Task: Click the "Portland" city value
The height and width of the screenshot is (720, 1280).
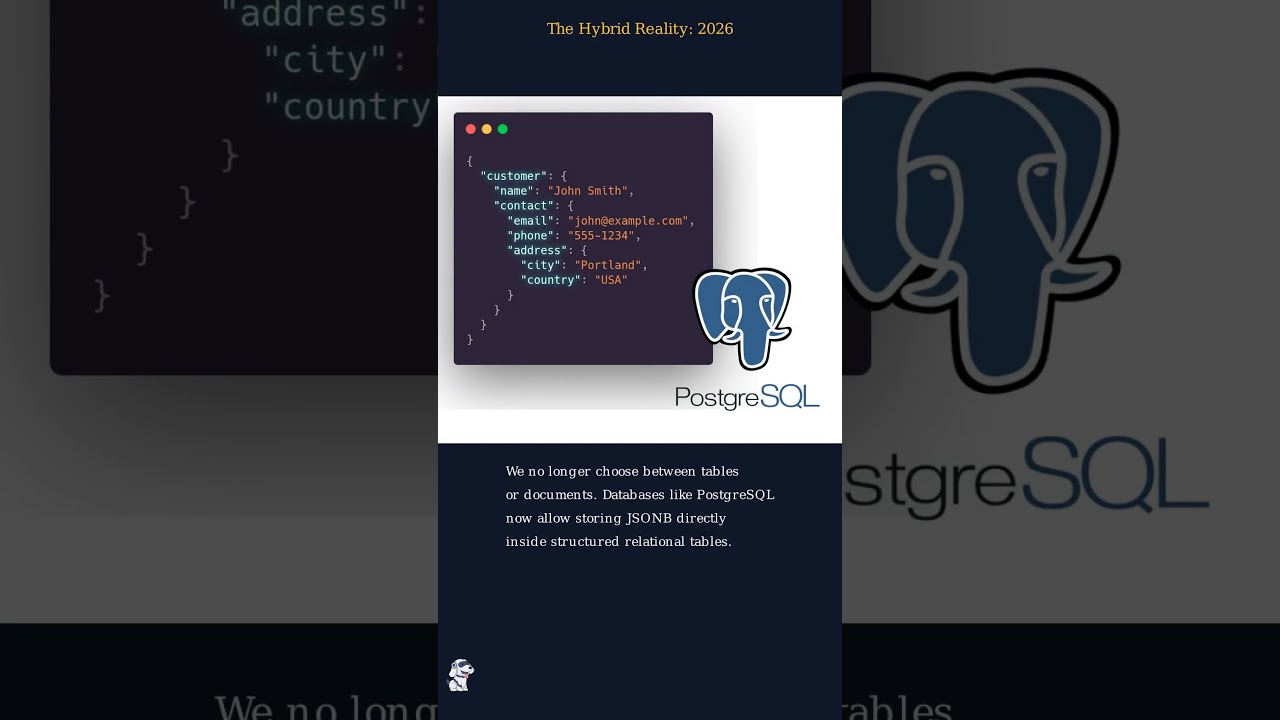Action: click(x=608, y=265)
